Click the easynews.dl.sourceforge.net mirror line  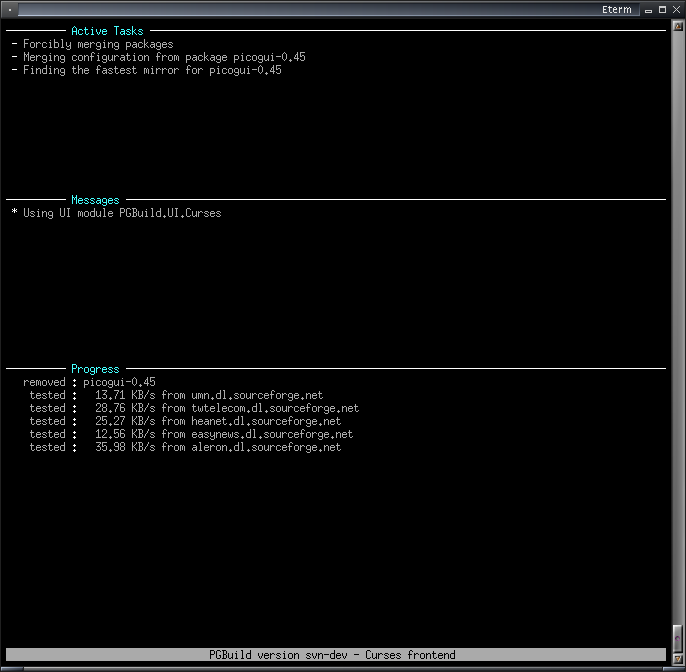pos(191,434)
